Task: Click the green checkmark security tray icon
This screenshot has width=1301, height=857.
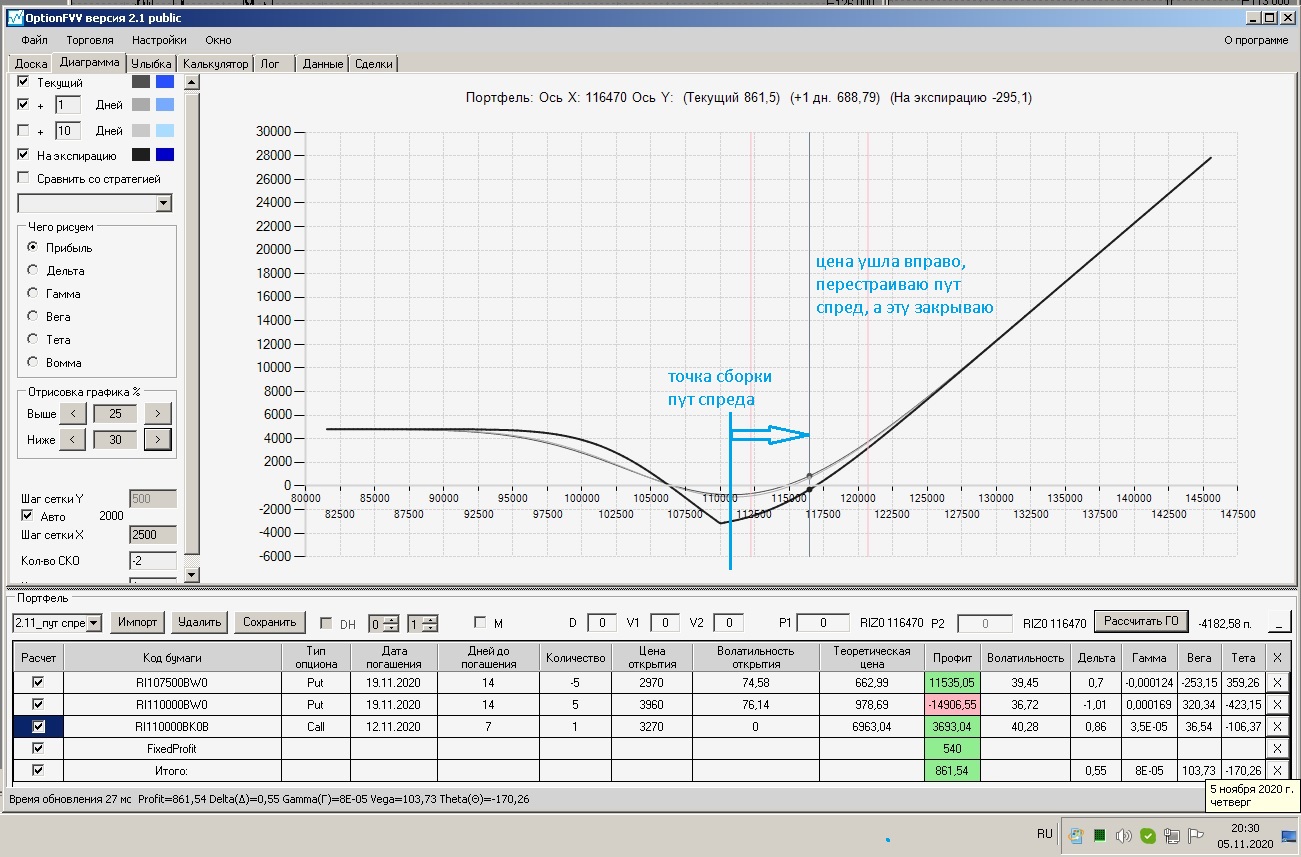Action: tap(1148, 835)
